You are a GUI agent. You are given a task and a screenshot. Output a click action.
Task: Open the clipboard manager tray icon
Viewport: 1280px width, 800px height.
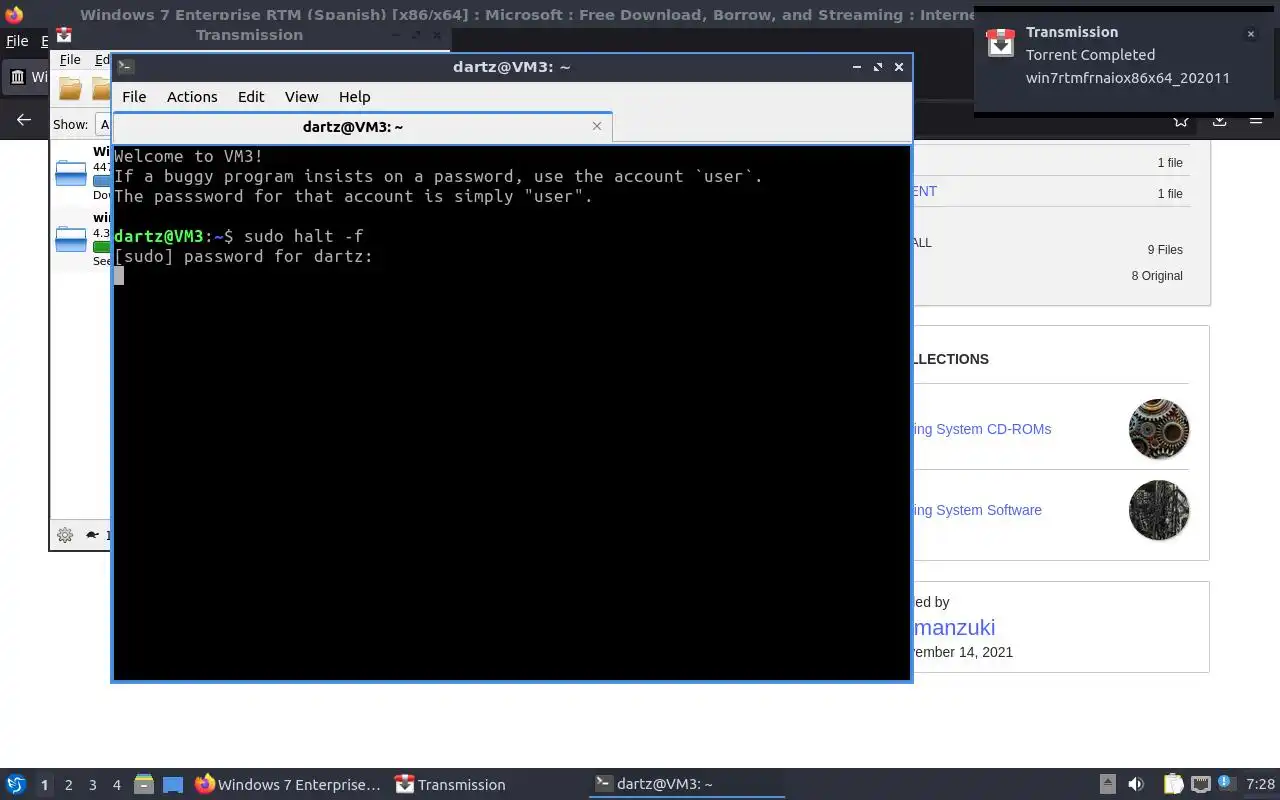[x=1173, y=785]
